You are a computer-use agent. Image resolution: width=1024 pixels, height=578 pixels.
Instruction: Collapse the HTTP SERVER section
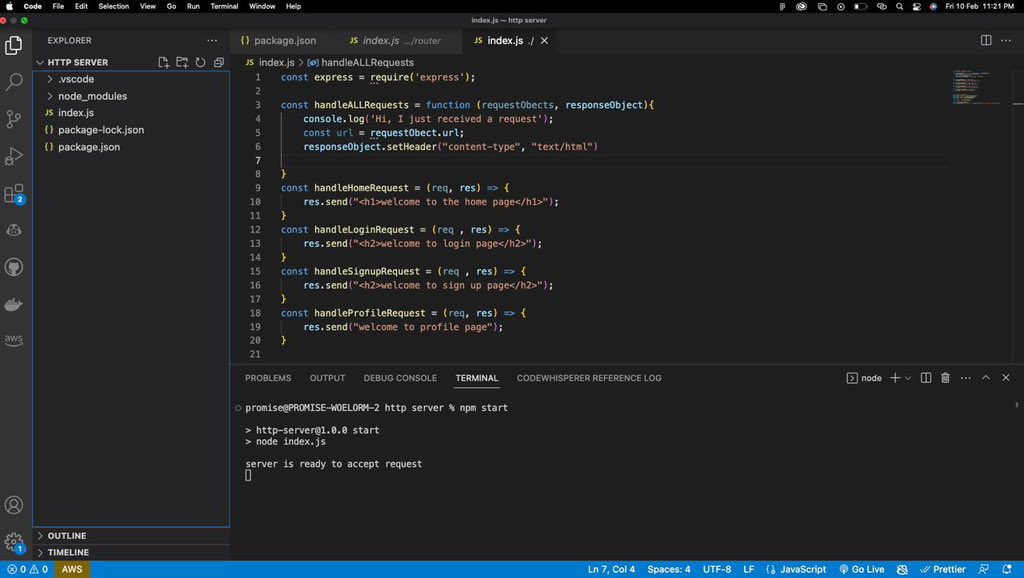[40, 62]
